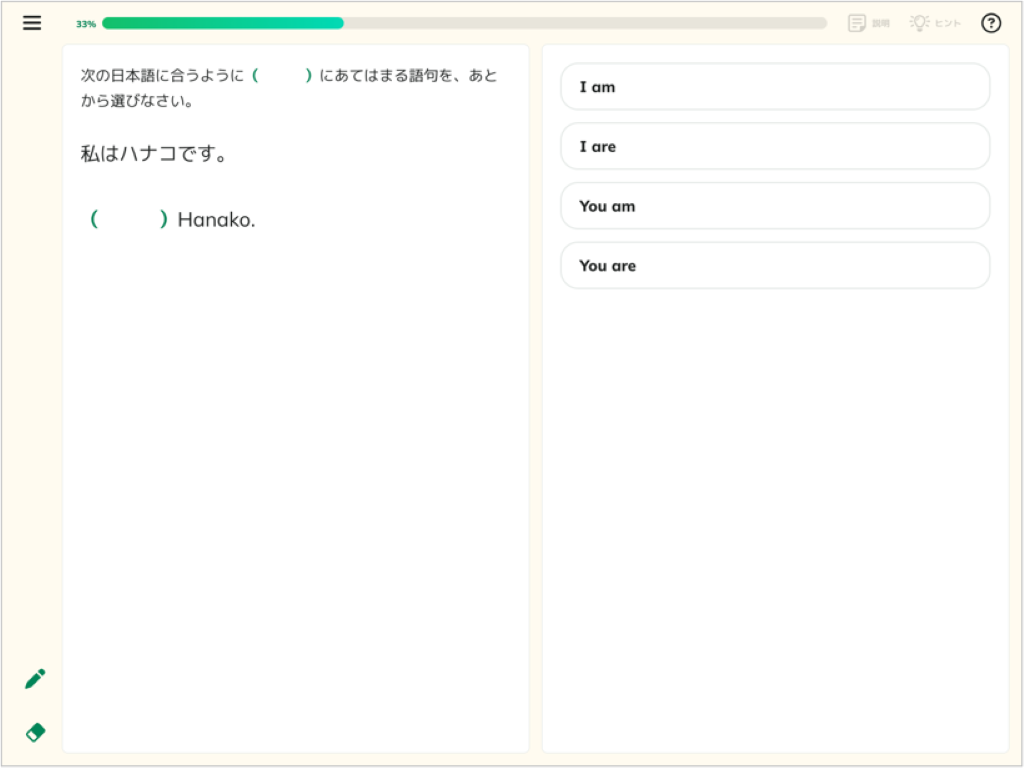
Task: Choose the answer "You are"
Action: click(x=775, y=266)
